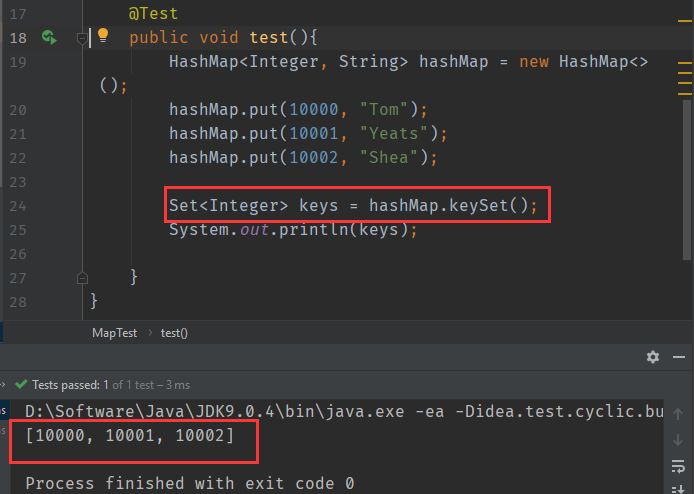This screenshot has width=694, height=494.
Task: Click line number 24 in the gutter
Action: (18, 206)
